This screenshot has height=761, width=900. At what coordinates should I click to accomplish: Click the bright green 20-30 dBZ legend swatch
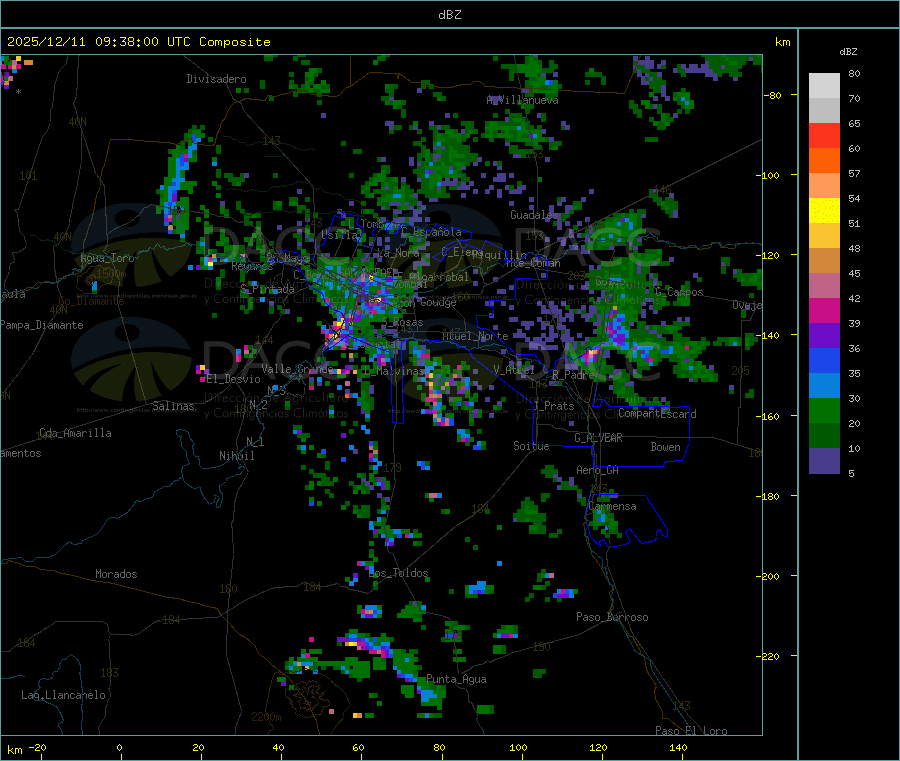pos(824,411)
